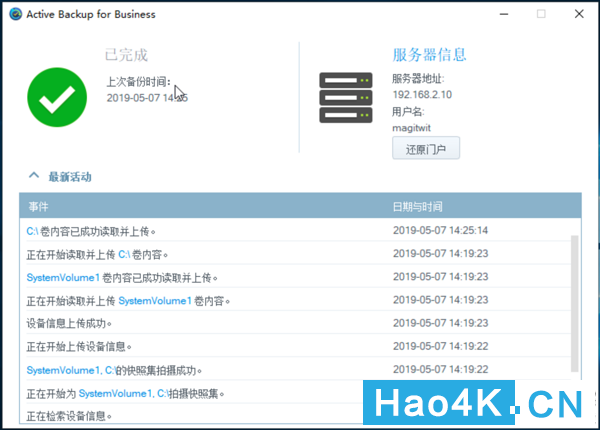Click the 事件 column header

(x=38, y=207)
